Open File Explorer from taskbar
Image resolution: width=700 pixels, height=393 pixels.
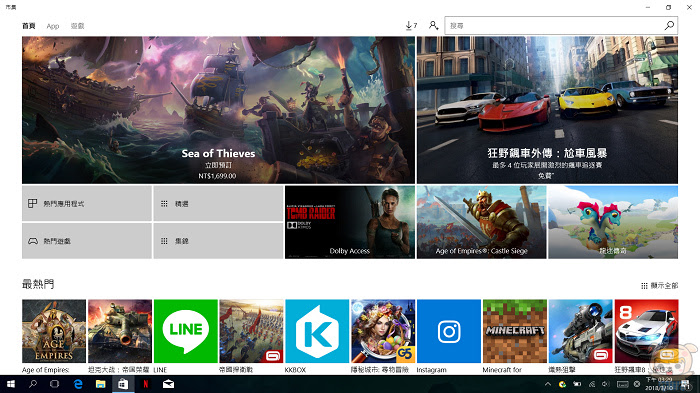100,384
